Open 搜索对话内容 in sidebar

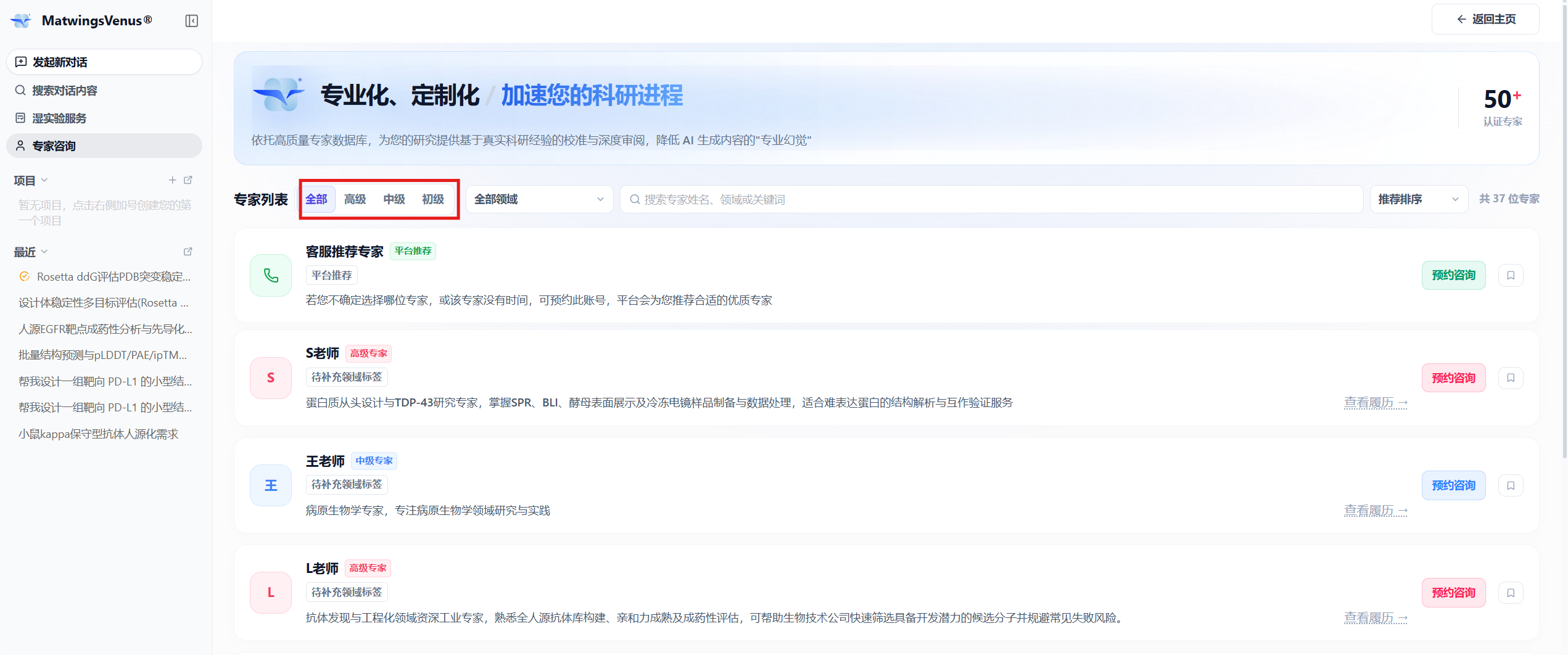coord(104,91)
